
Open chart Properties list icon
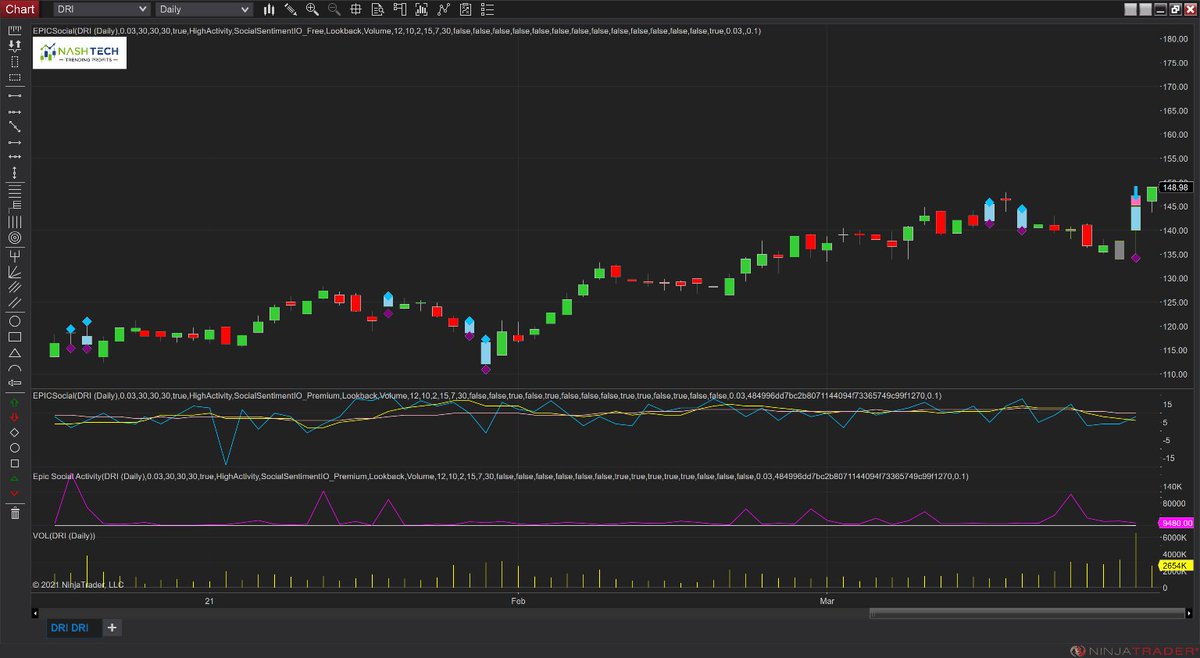point(488,9)
